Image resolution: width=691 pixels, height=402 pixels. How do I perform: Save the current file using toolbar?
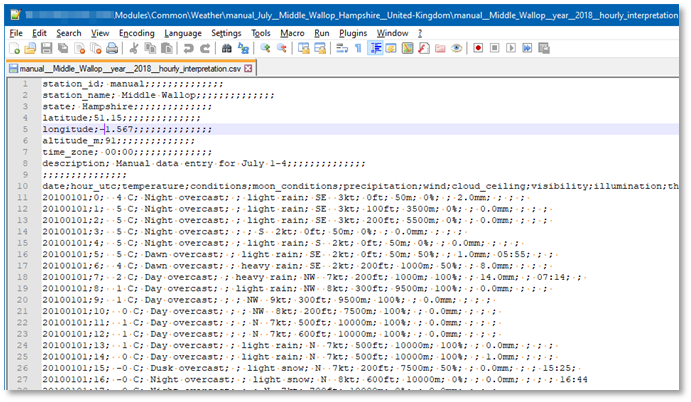point(46,48)
